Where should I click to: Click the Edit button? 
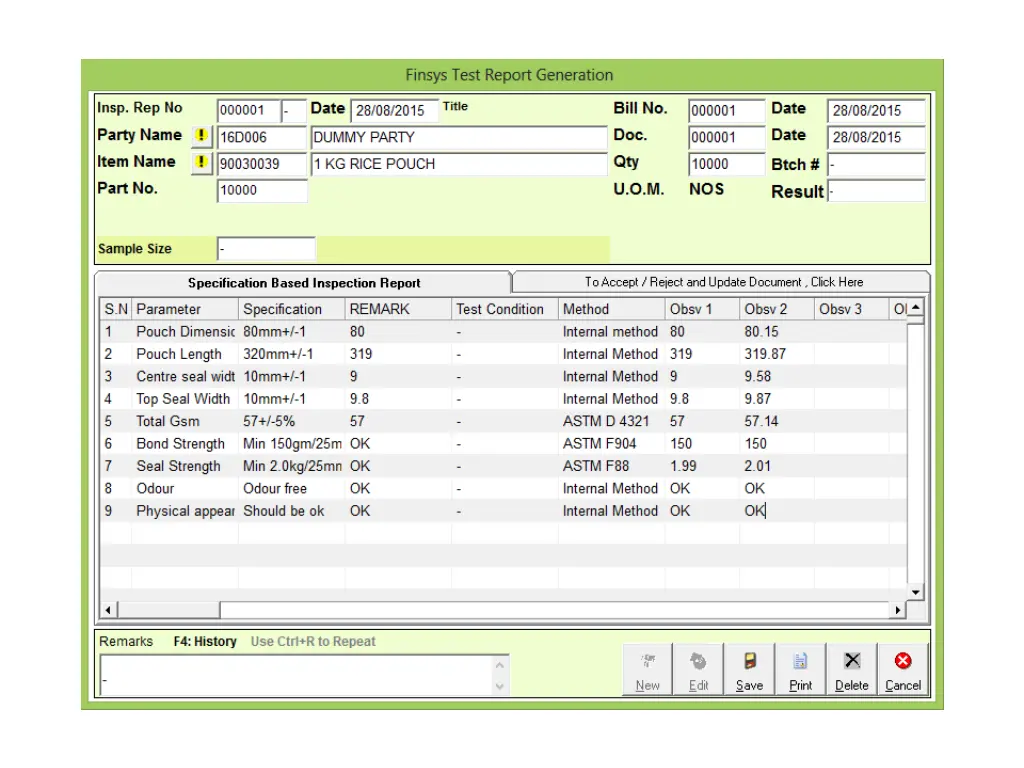pos(698,670)
